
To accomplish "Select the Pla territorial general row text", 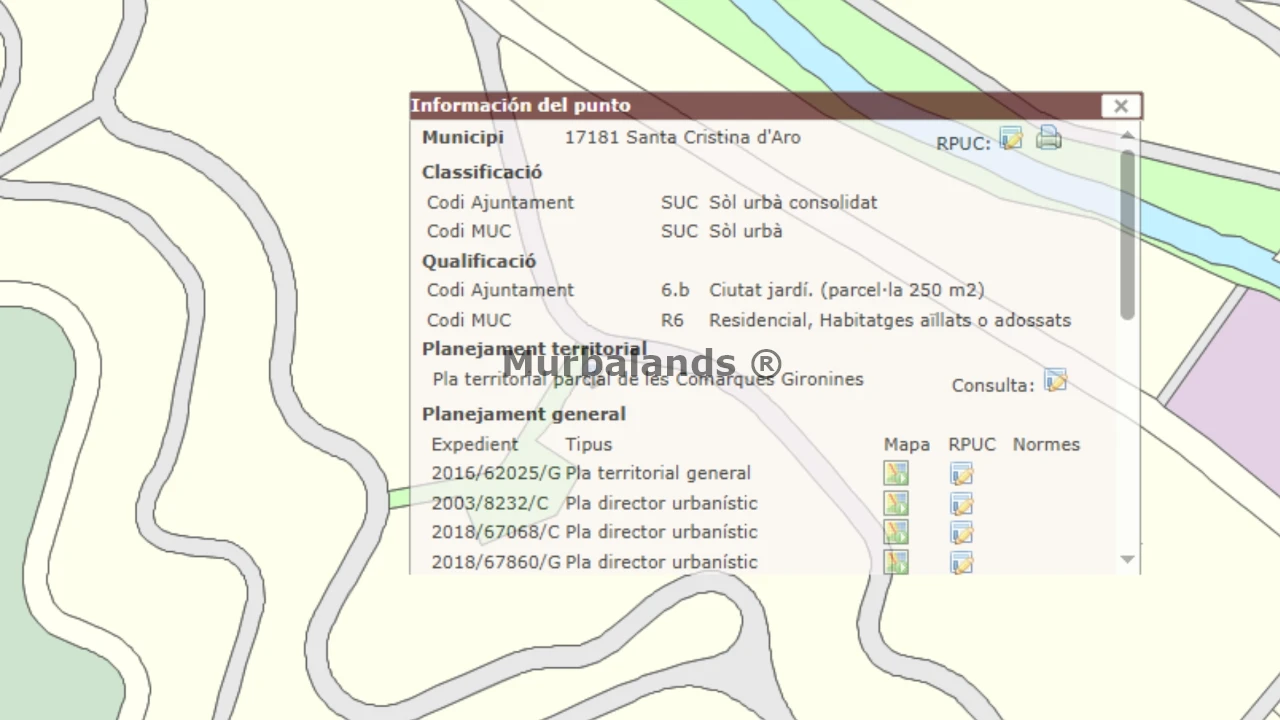I will click(658, 474).
